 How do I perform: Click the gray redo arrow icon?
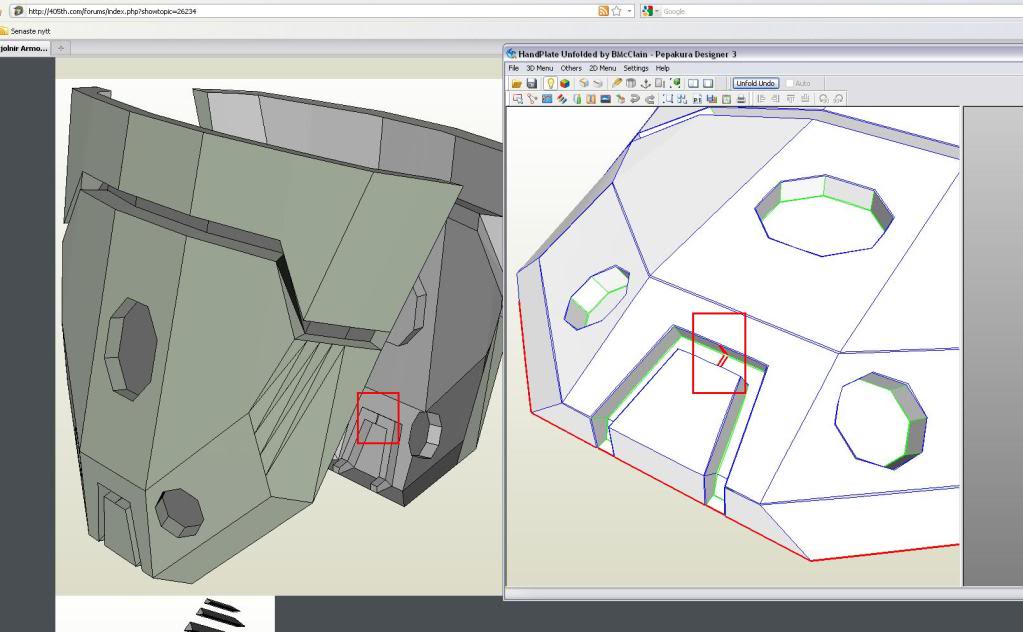649,99
